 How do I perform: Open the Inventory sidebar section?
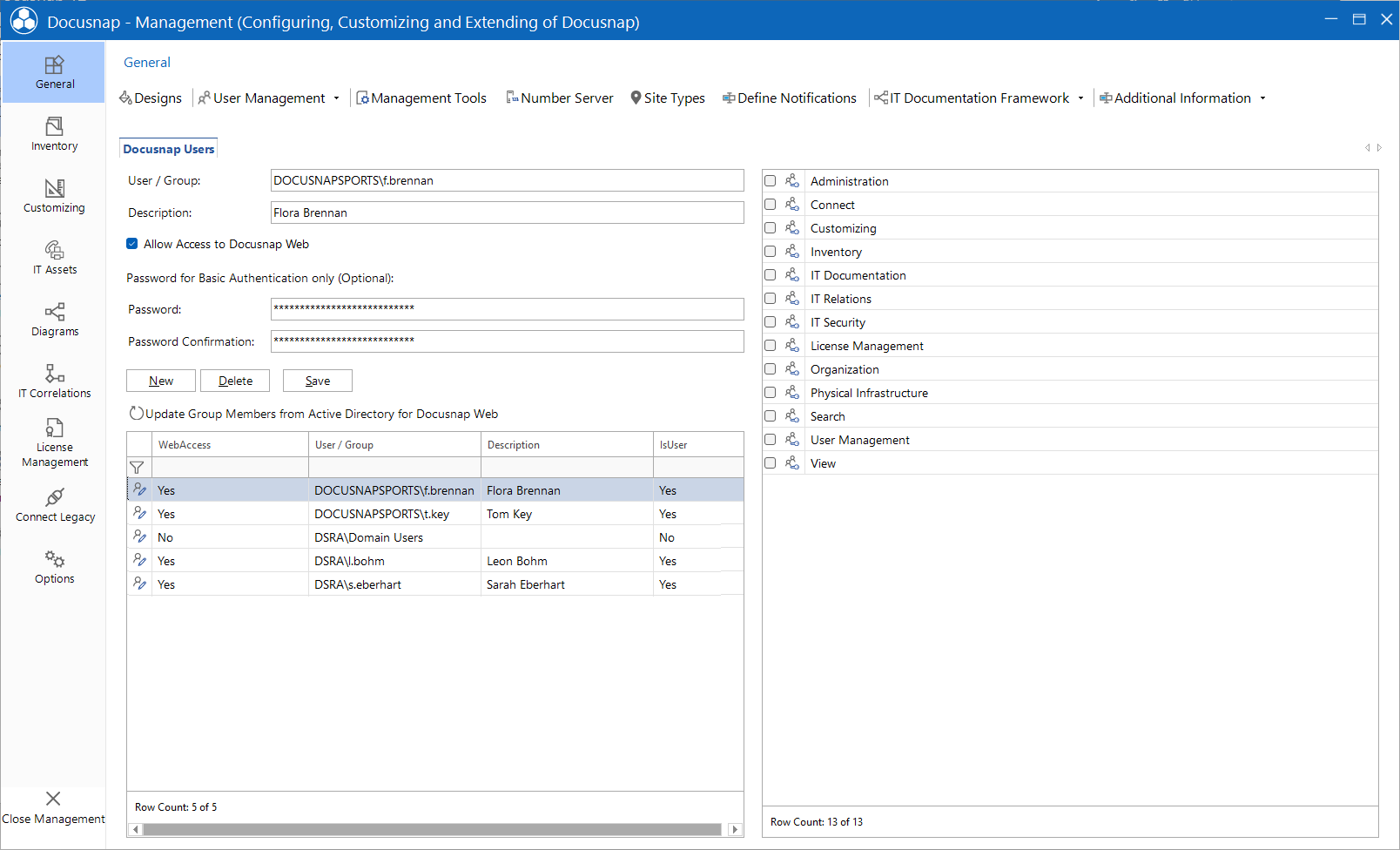coord(54,134)
